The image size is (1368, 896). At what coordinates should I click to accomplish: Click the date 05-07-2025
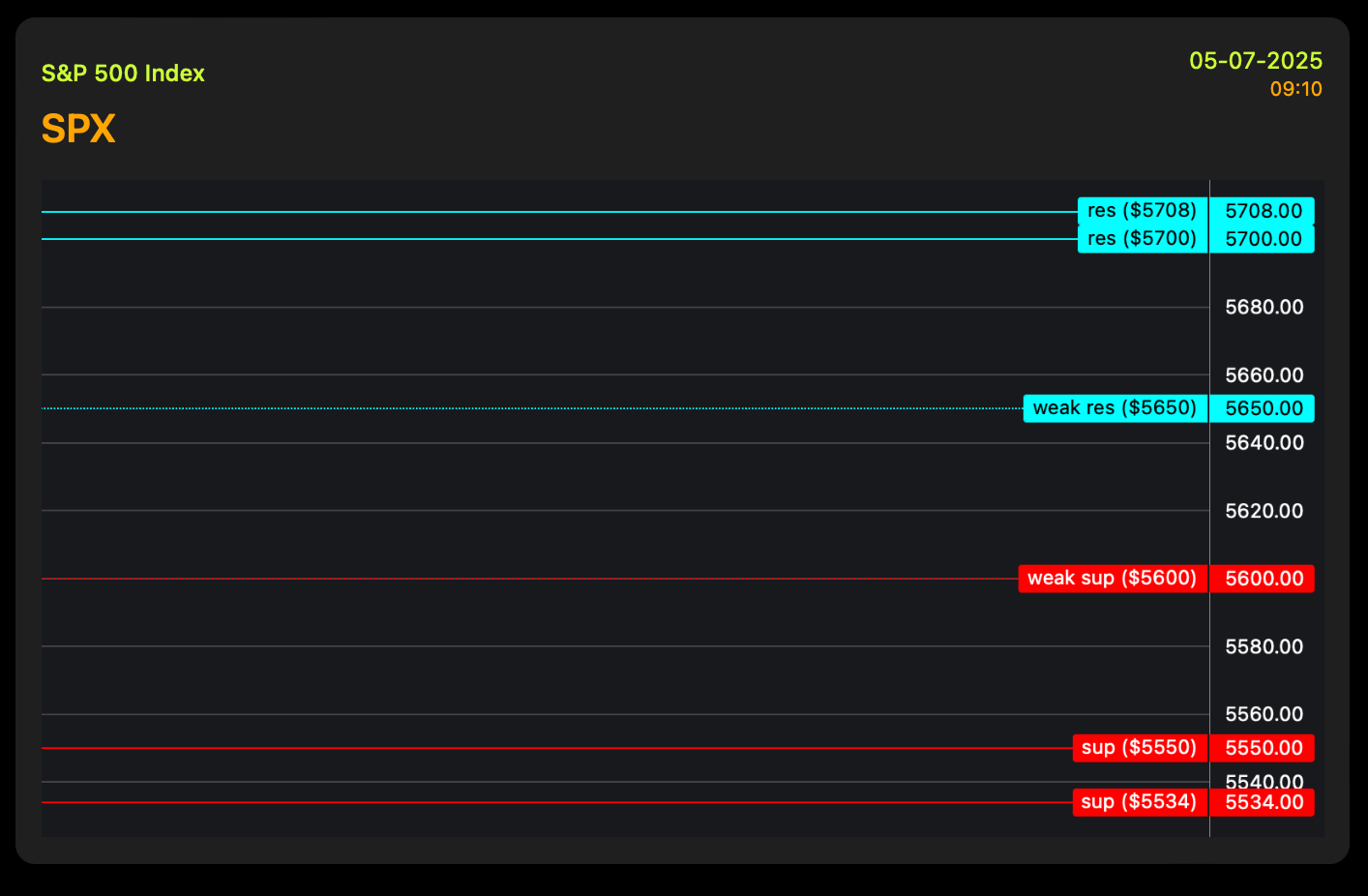1256,61
